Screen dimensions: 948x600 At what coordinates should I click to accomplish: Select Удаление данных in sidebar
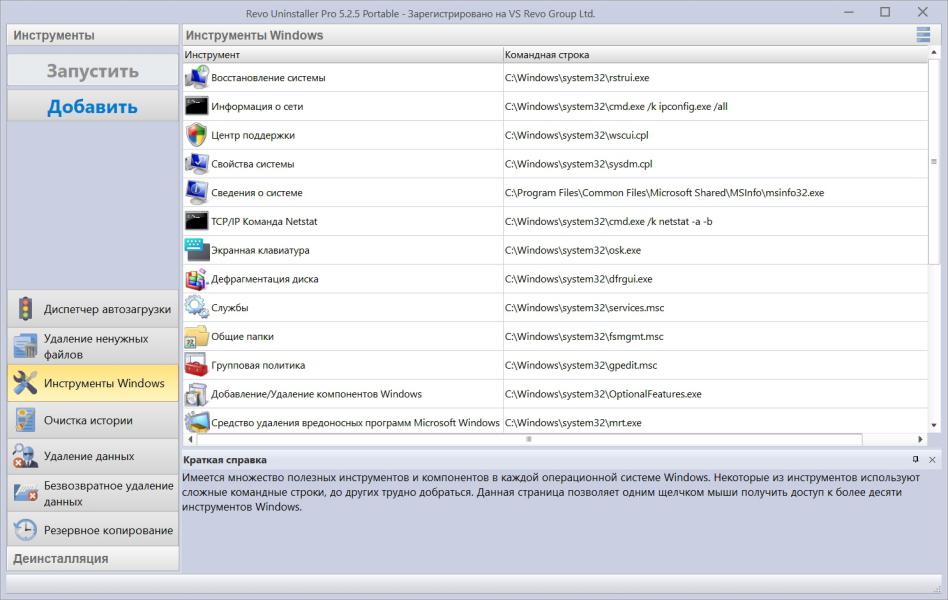[93, 456]
